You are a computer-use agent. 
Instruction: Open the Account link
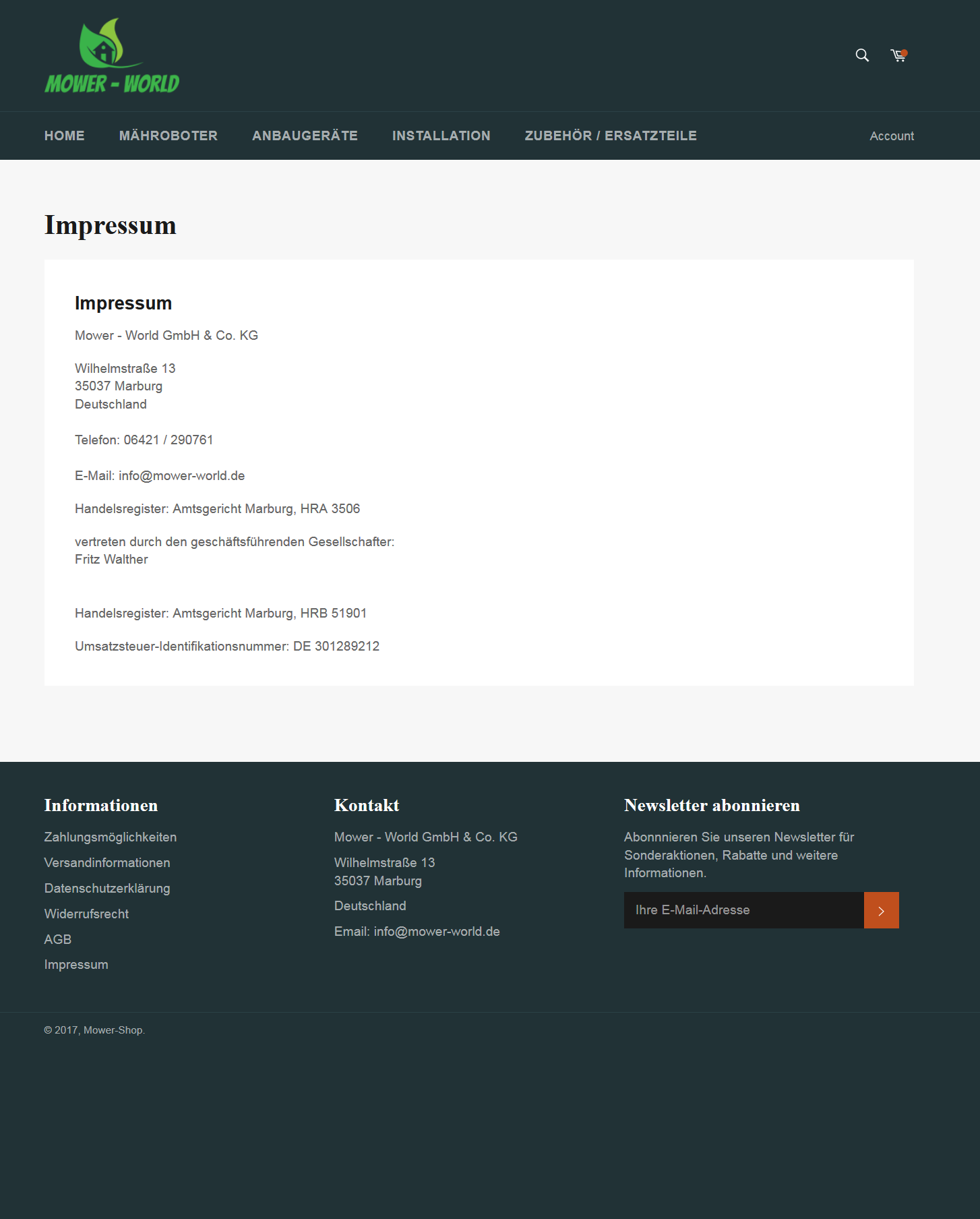[x=892, y=136]
